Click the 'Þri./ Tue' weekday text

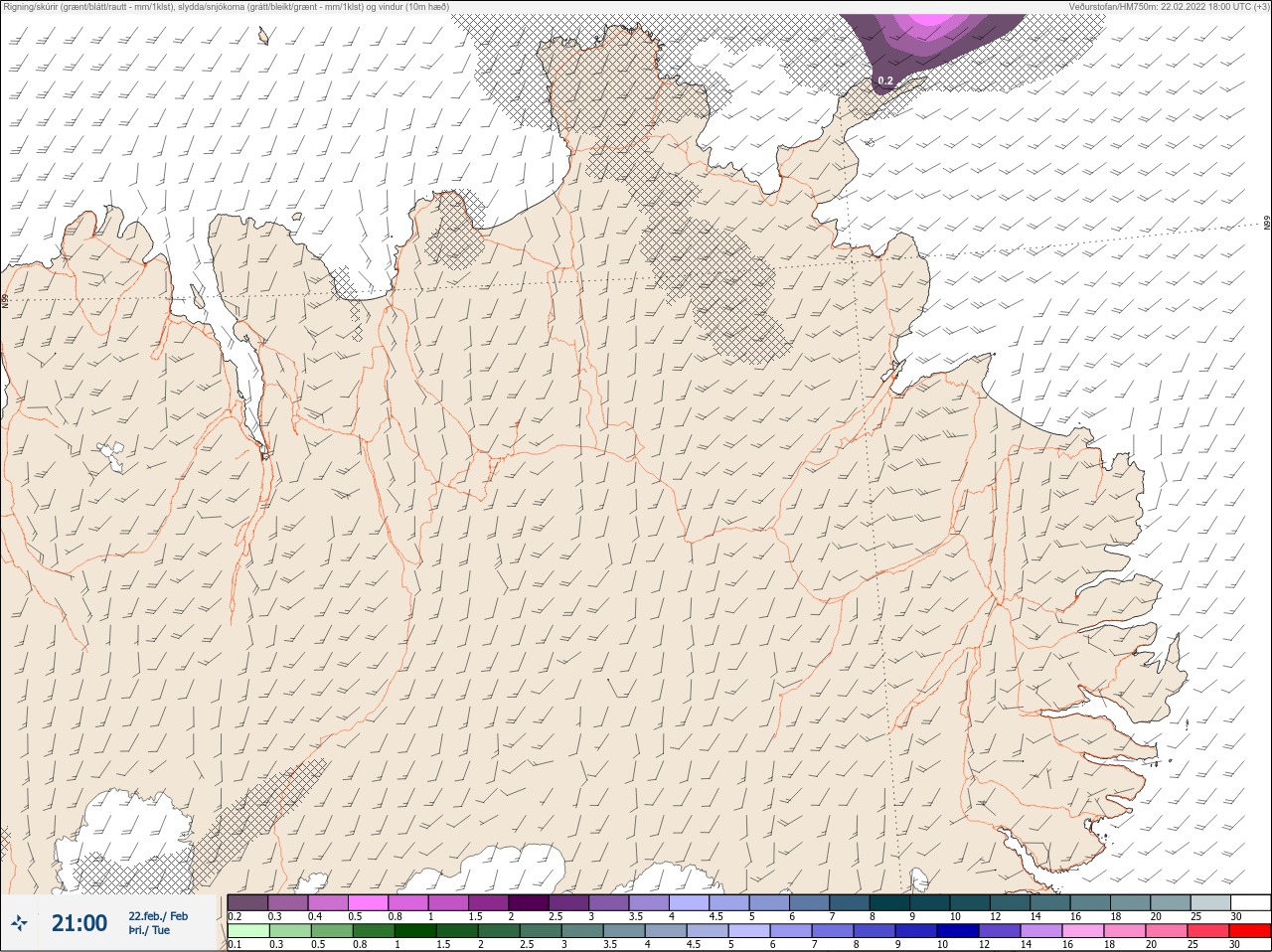click(149, 931)
